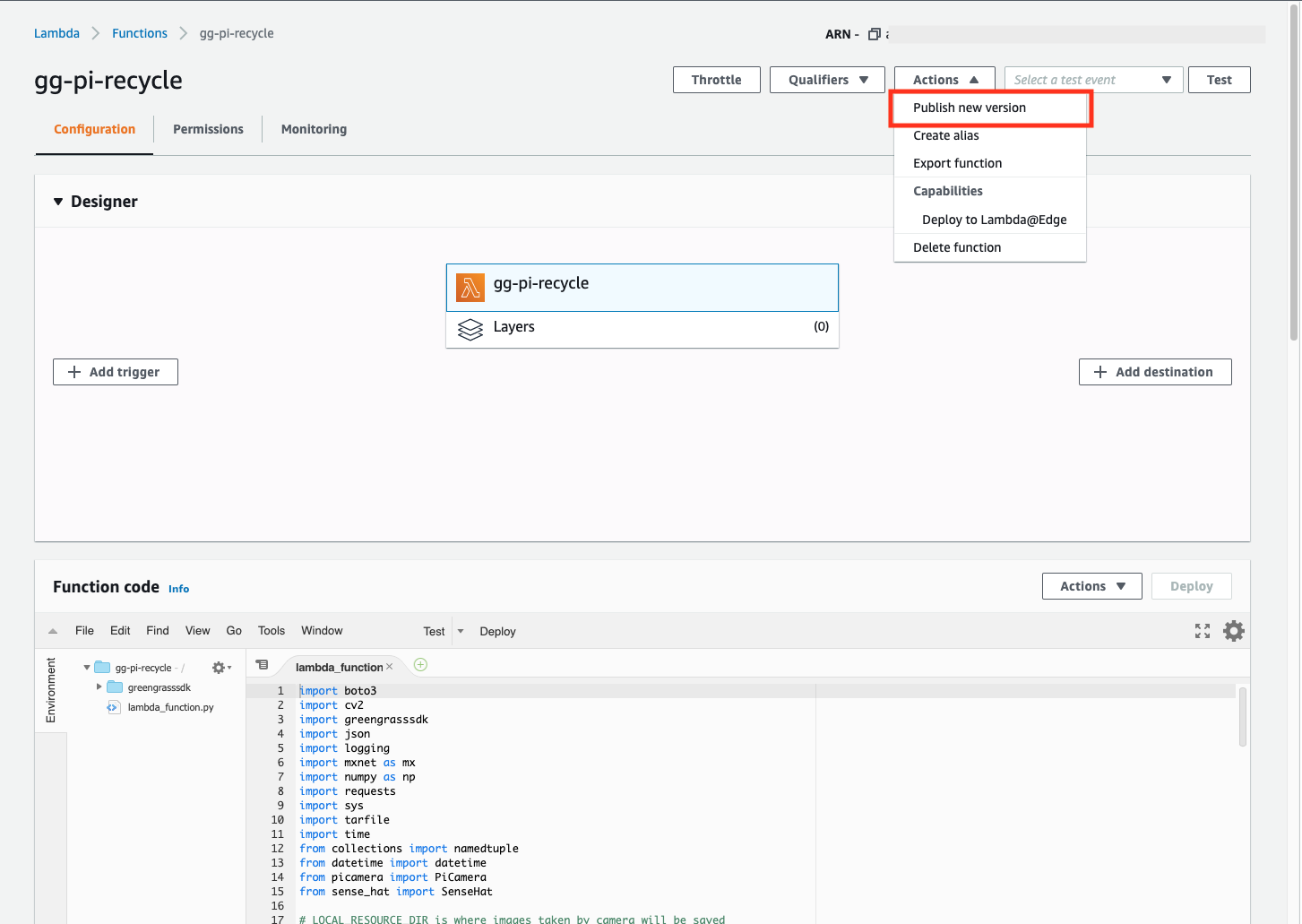Image resolution: width=1302 pixels, height=924 pixels.
Task: Click the 'import greengrasssdk' code line
Action: click(364, 720)
